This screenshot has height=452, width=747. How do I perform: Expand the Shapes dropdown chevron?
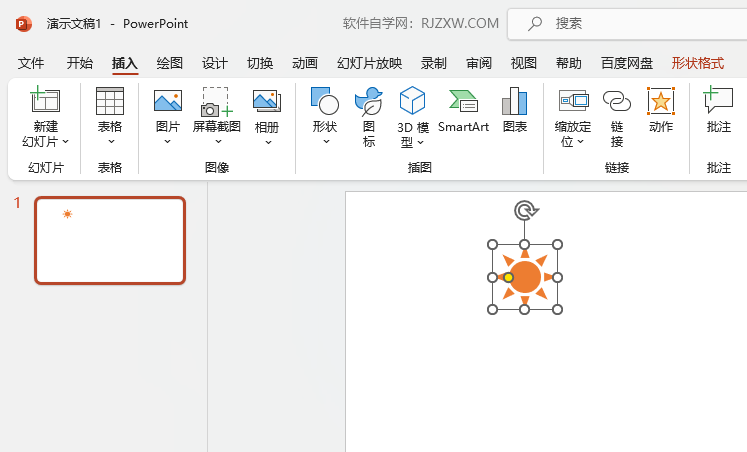(326, 141)
